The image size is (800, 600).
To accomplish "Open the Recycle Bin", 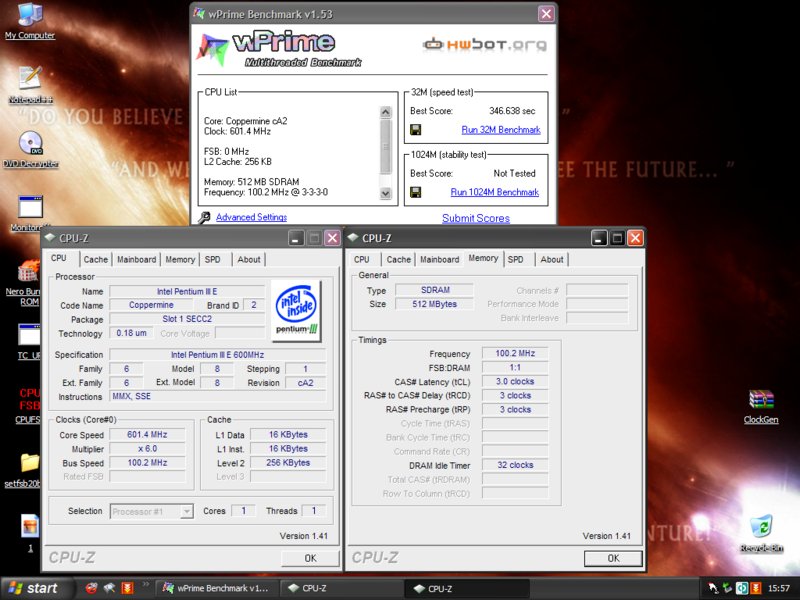I will tap(761, 534).
